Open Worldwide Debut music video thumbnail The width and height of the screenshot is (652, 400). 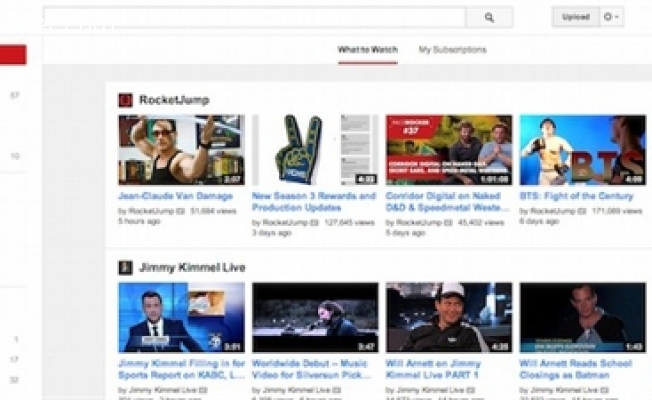pyautogui.click(x=314, y=317)
